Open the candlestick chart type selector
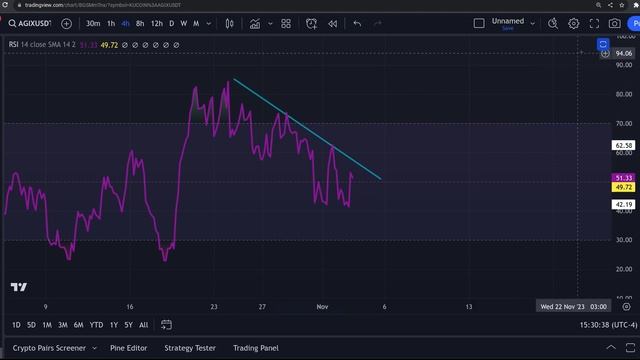 pyautogui.click(x=229, y=24)
